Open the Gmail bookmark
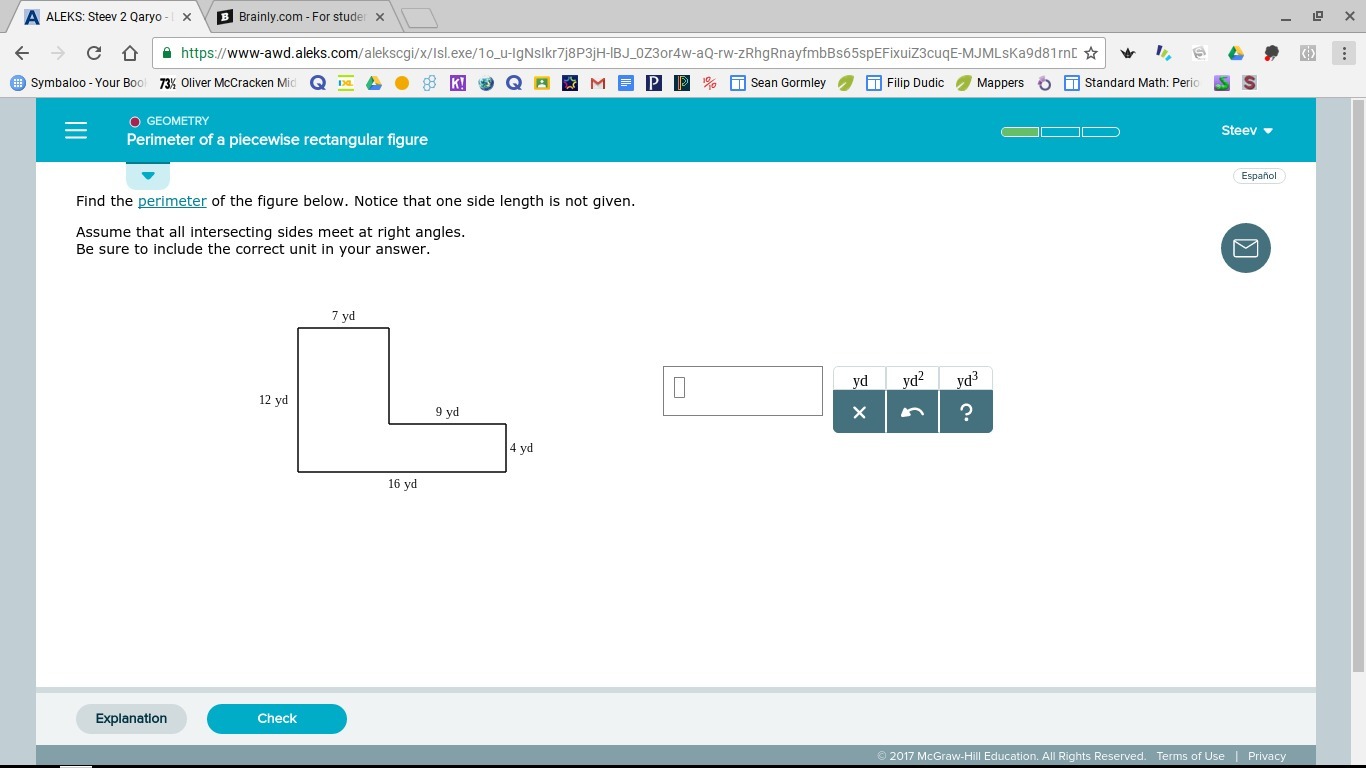 (x=598, y=83)
